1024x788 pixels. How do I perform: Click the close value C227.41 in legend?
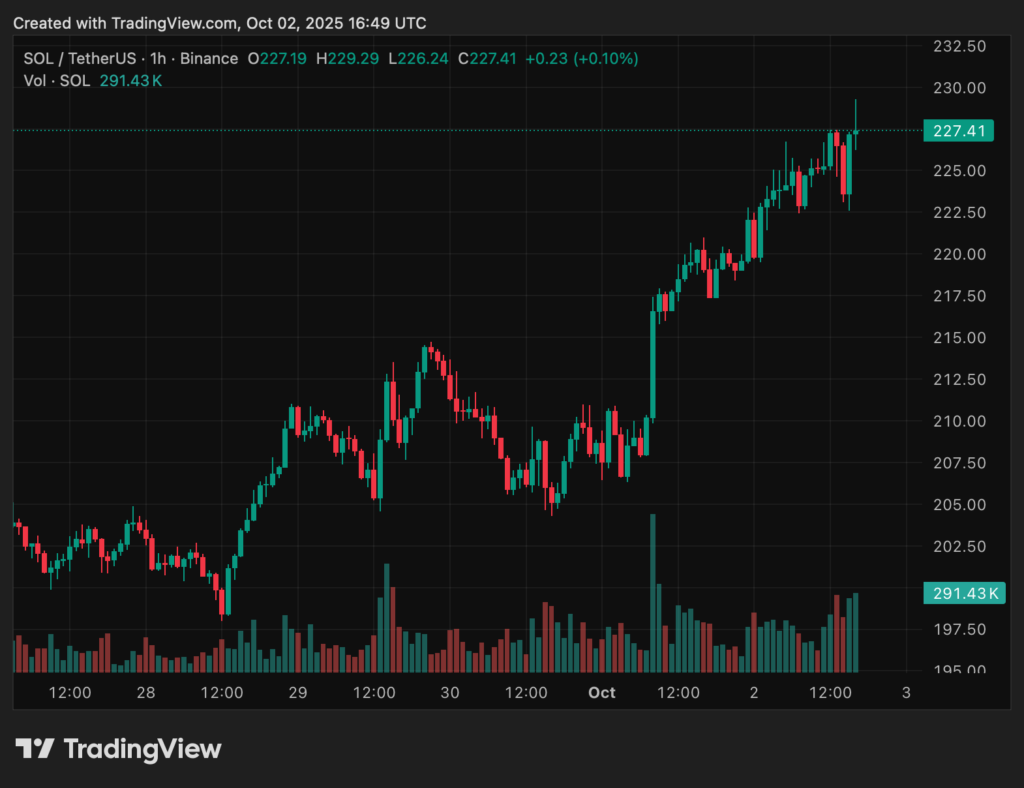(x=487, y=59)
